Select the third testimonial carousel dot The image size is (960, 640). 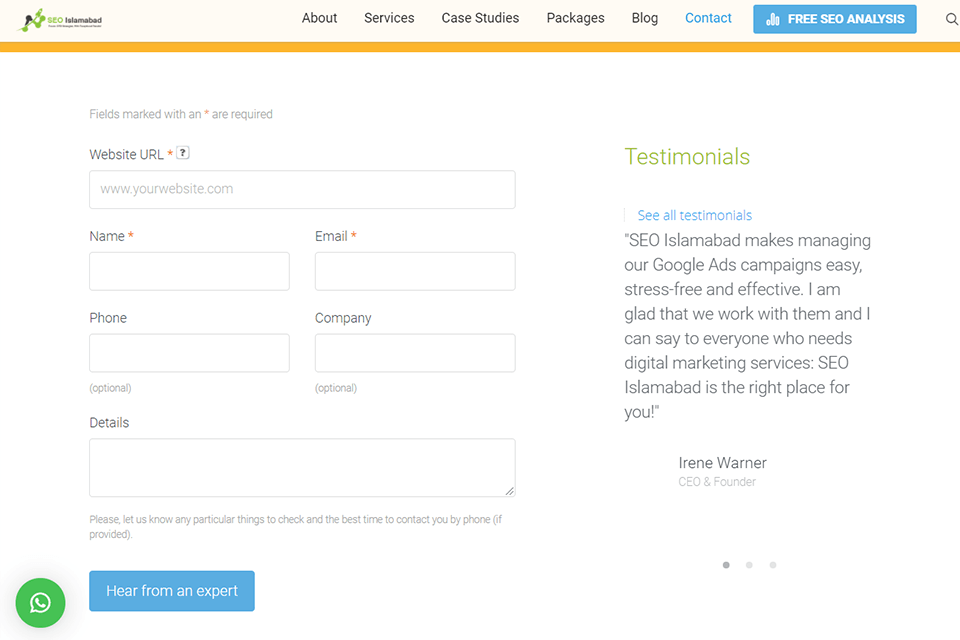[773, 565]
